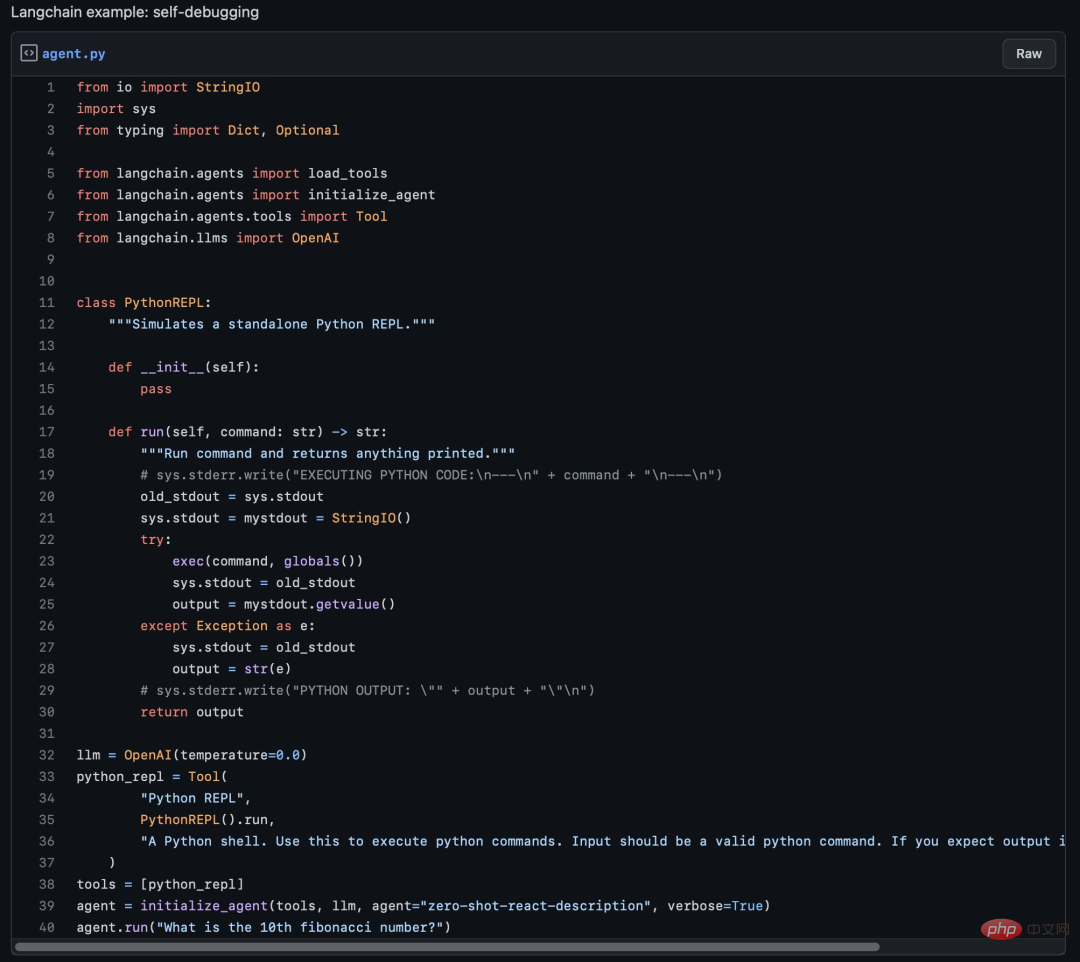Click line number 17 next to def run
The image size is (1080, 962).
[47, 432]
